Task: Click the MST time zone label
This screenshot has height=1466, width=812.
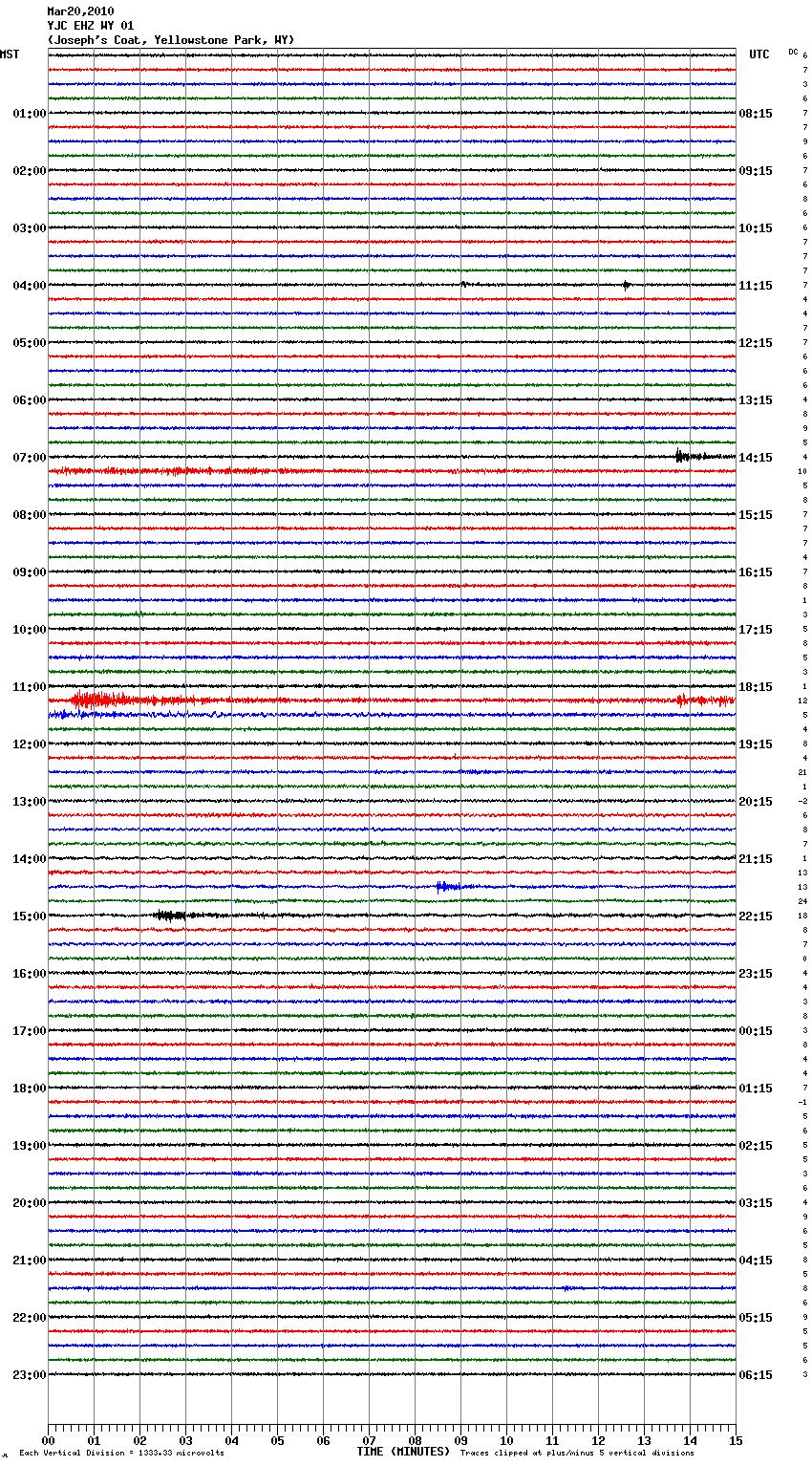Action: (x=10, y=54)
